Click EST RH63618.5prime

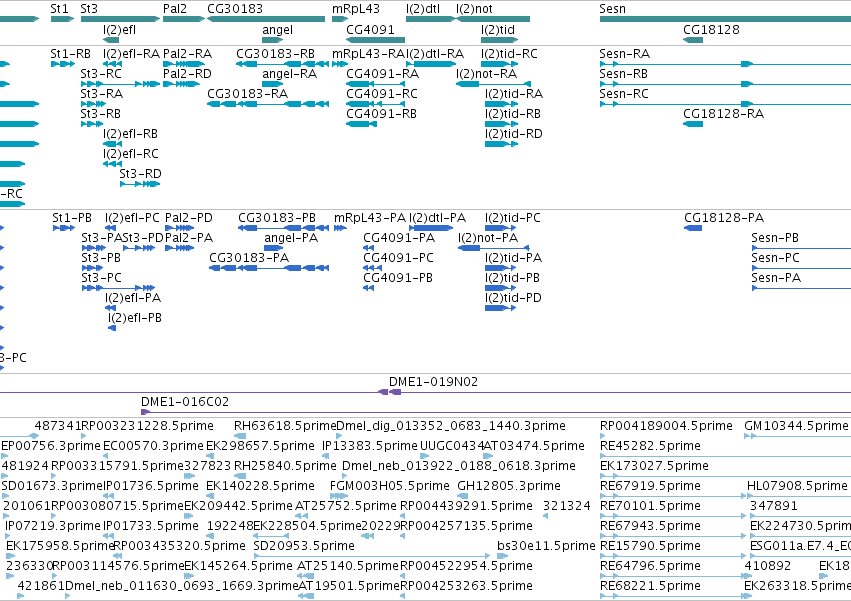click(x=285, y=426)
